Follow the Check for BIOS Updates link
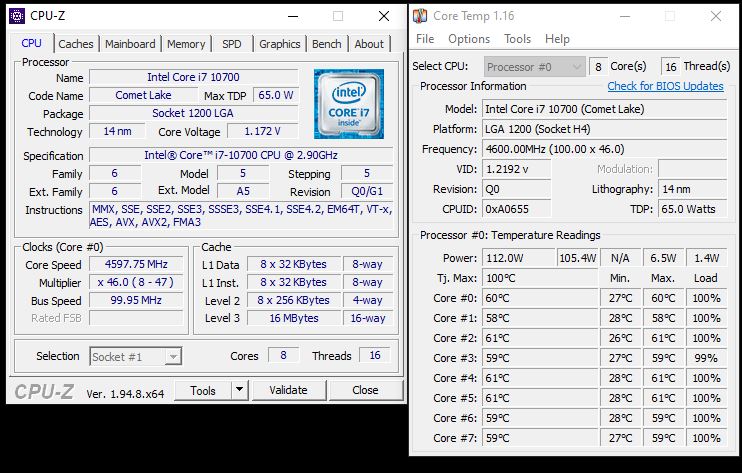The height and width of the screenshot is (473, 742). pos(665,86)
